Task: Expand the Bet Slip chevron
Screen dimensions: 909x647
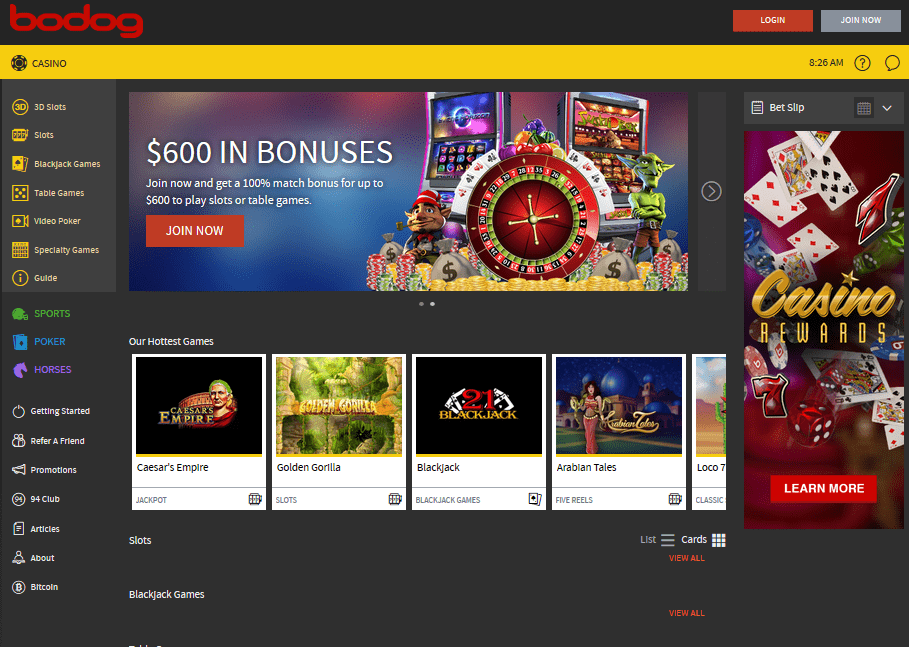Action: (887, 108)
